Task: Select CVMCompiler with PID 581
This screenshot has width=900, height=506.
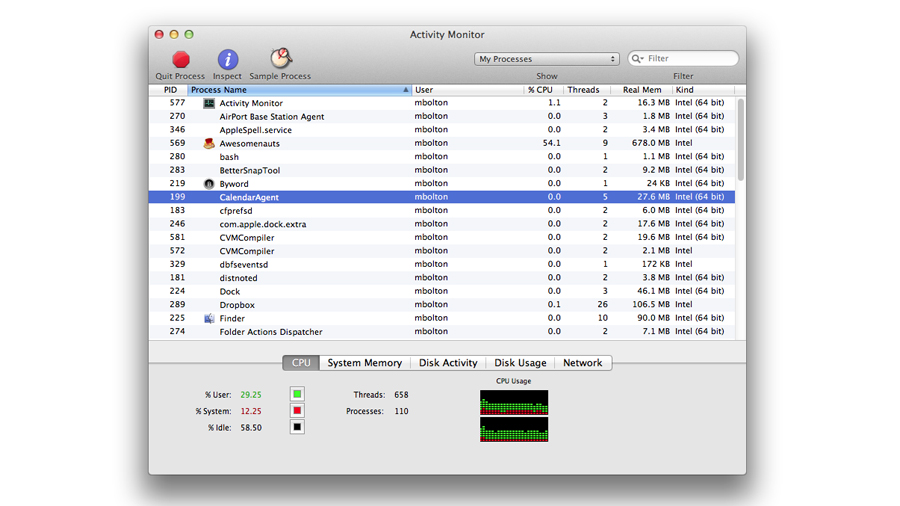Action: pyautogui.click(x=442, y=238)
